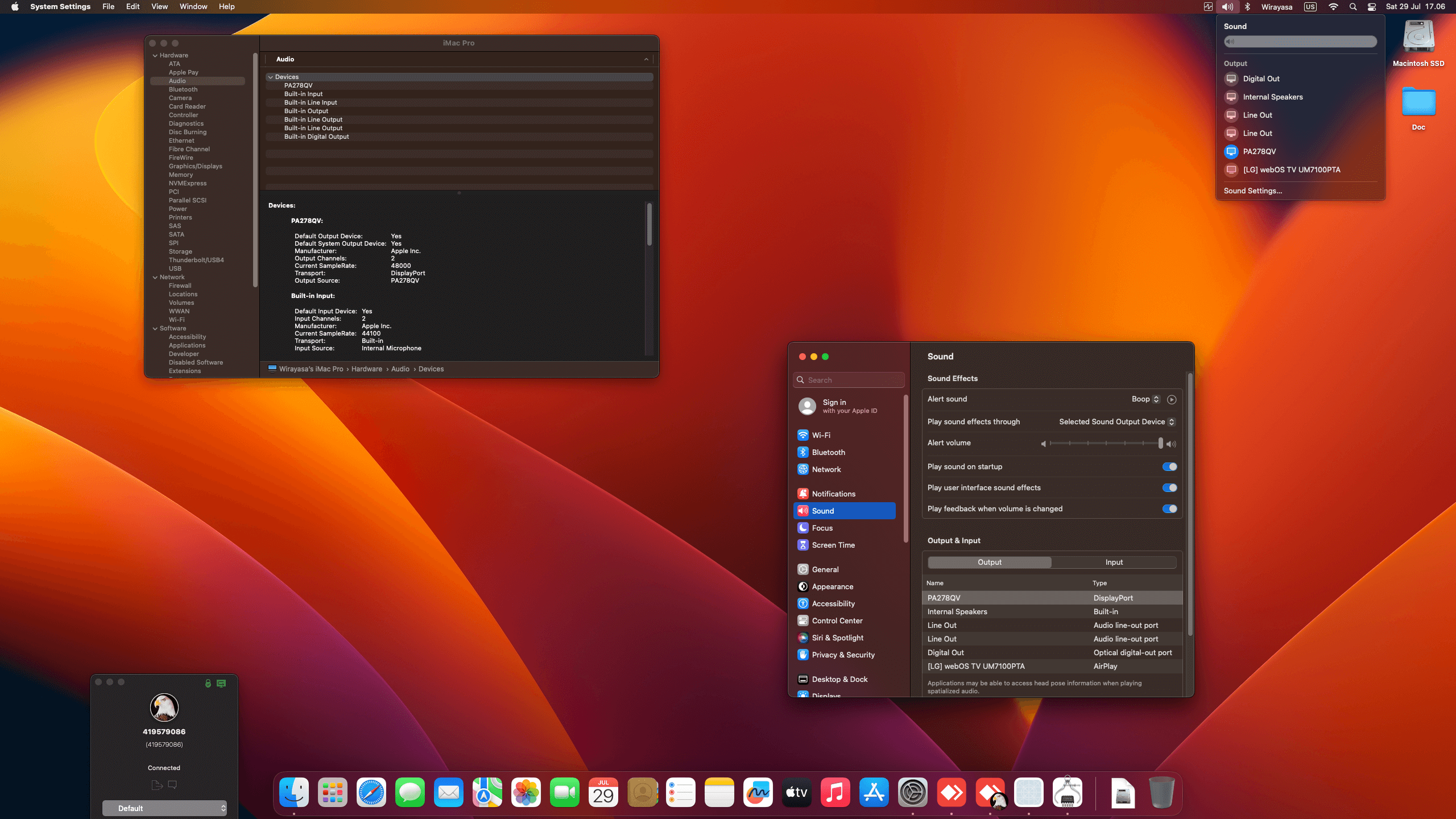Launch Music from the Dock
This screenshot has height=819, width=1456.
(835, 792)
